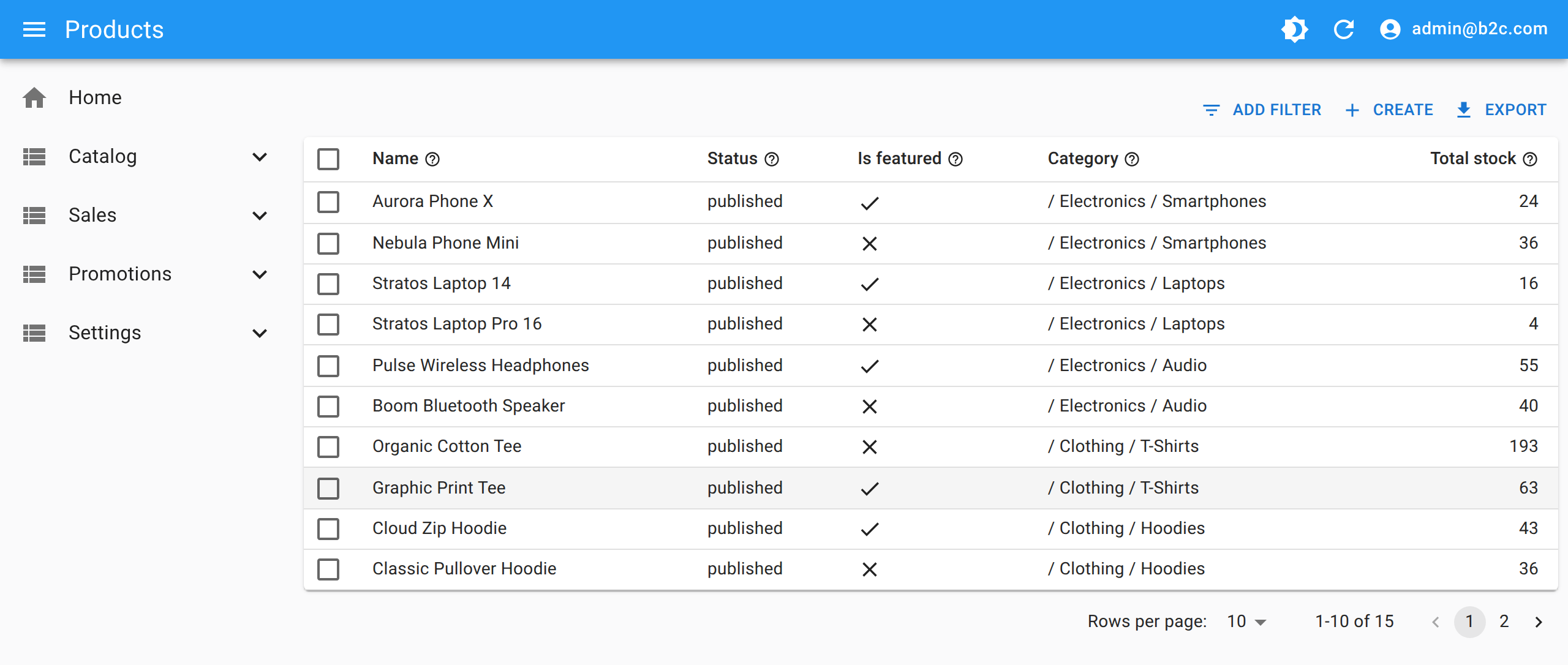Viewport: 1568px width, 665px height.
Task: Open the Home menu item
Action: [x=146, y=97]
